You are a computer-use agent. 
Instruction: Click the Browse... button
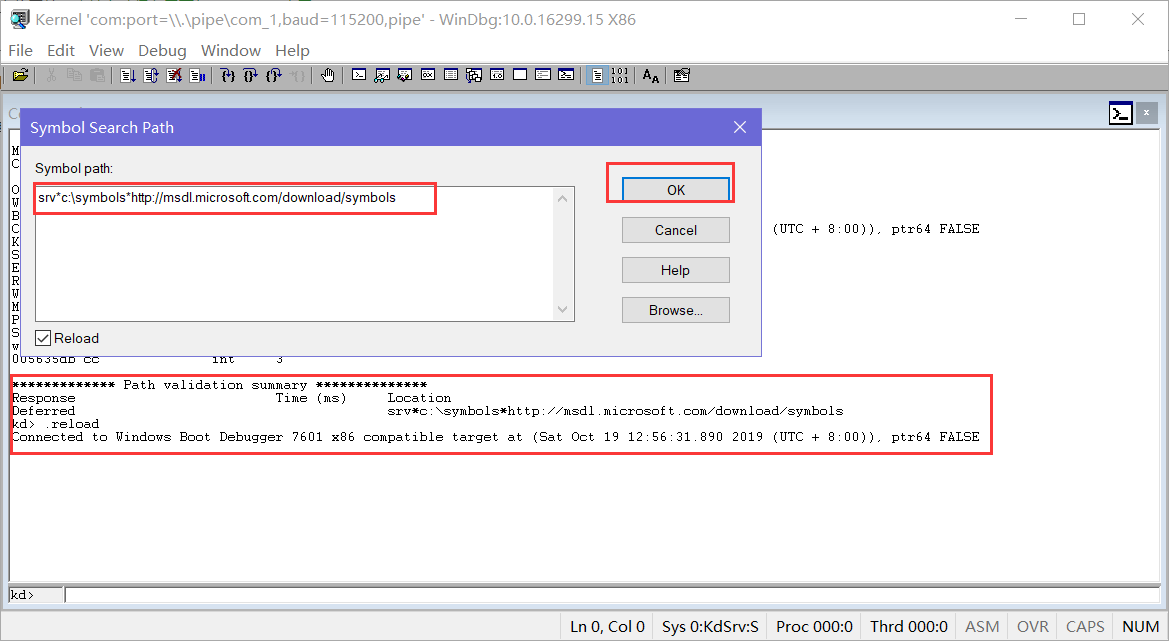pos(675,310)
